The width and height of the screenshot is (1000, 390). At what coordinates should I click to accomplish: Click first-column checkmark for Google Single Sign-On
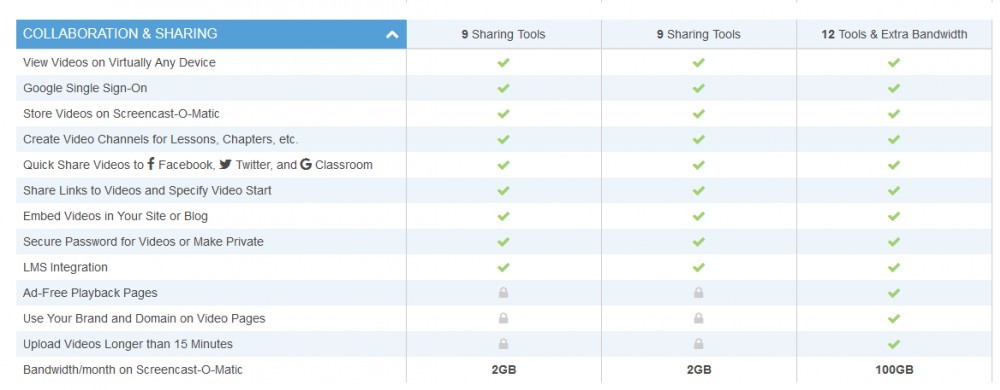[503, 88]
